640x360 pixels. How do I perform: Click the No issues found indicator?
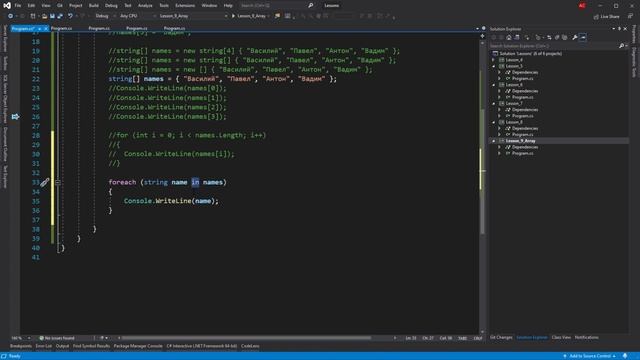(x=57, y=338)
